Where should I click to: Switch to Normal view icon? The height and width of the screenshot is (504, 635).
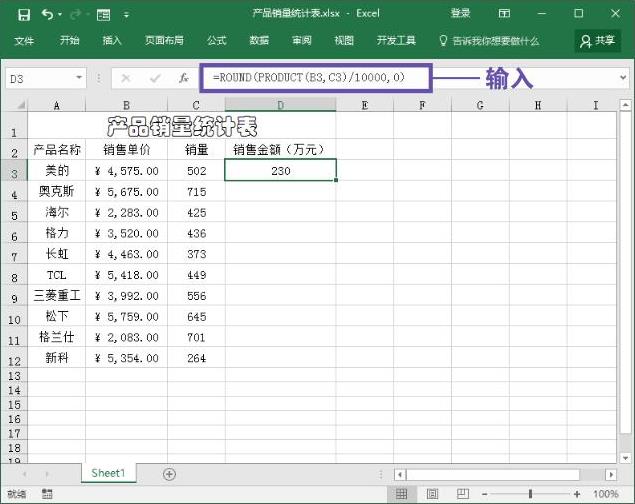click(x=401, y=494)
